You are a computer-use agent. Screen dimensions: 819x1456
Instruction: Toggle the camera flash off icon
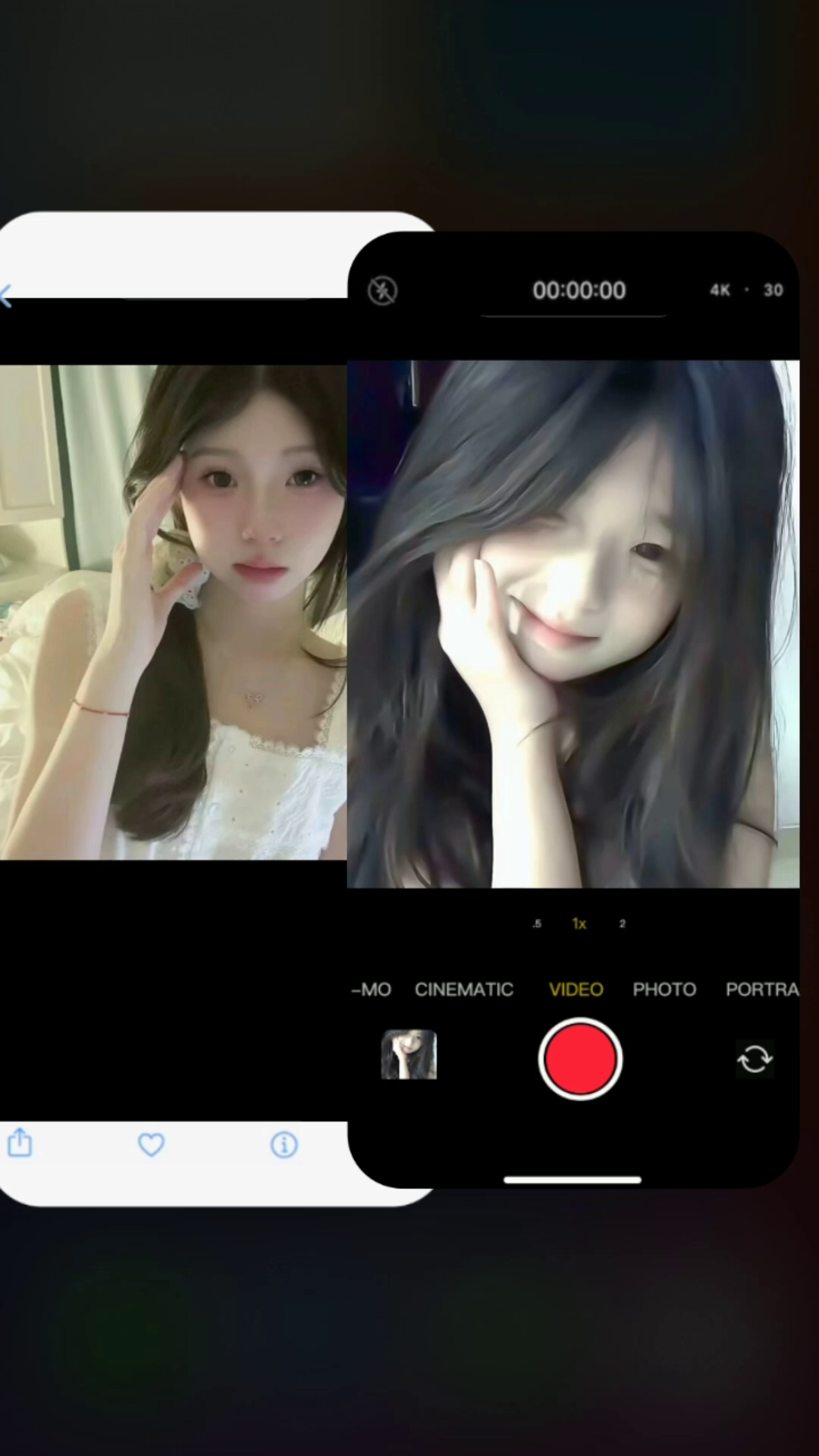382,290
